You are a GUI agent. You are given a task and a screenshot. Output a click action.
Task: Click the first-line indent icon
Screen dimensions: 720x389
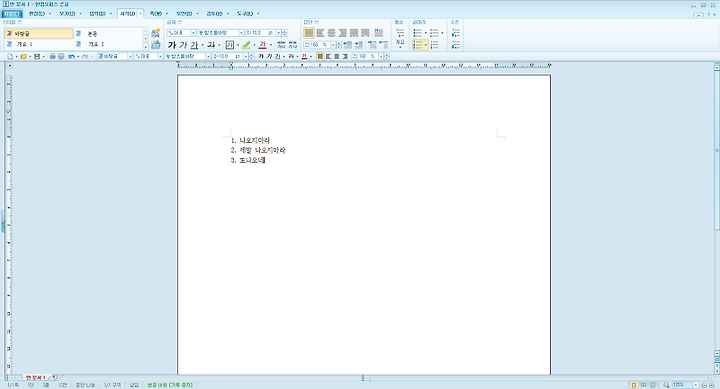click(372, 45)
